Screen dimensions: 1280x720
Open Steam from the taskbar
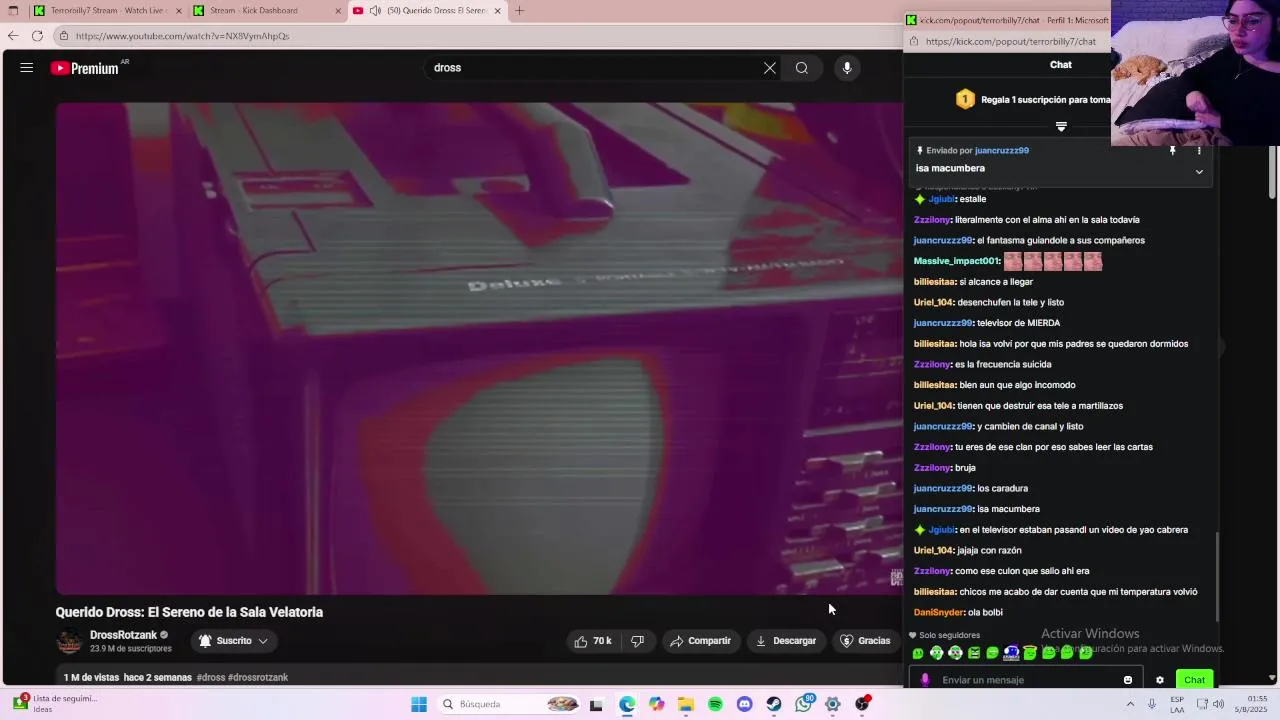click(774, 704)
